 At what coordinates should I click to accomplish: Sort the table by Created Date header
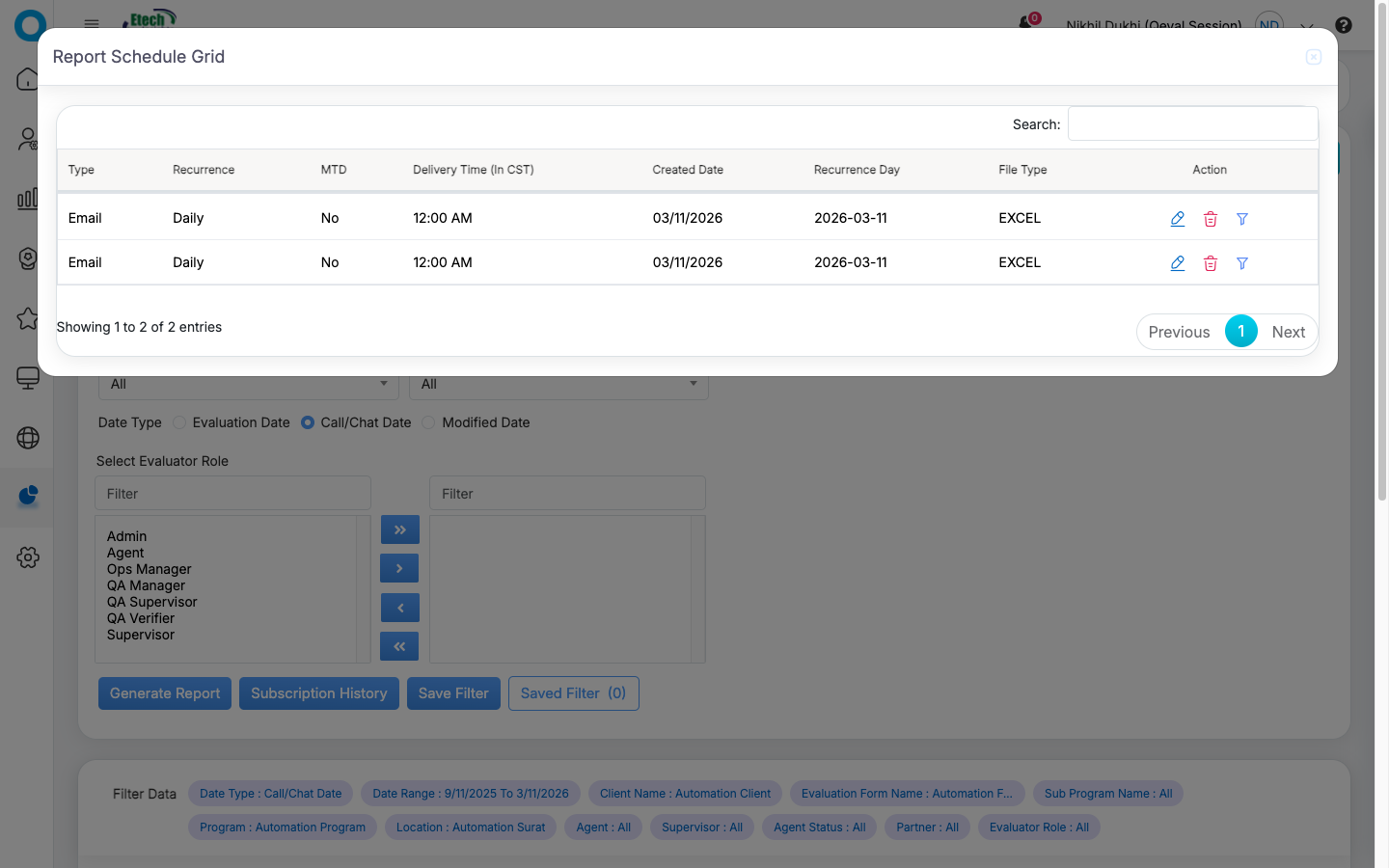click(x=687, y=170)
